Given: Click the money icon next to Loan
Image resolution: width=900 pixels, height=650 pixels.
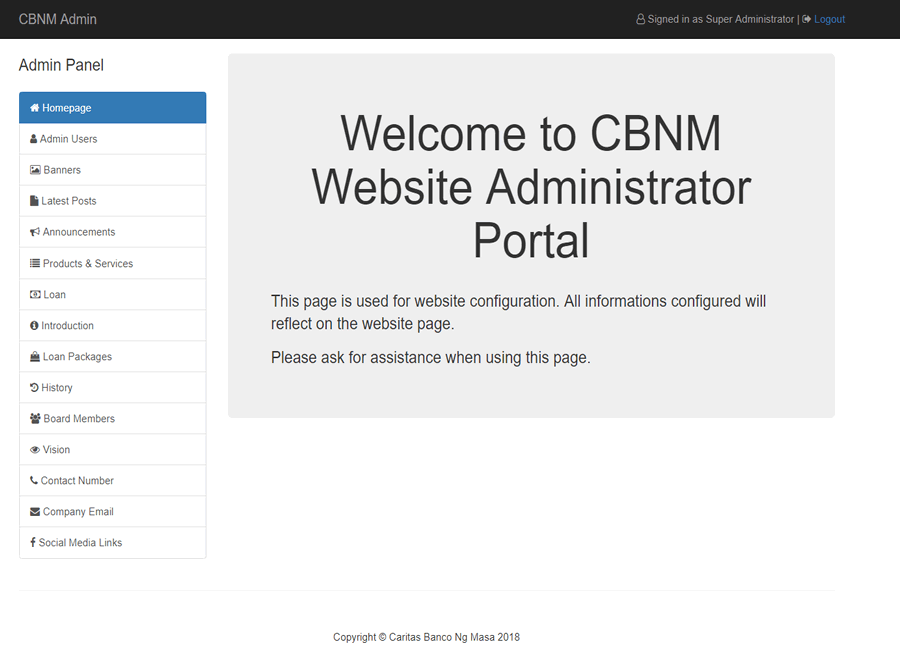Looking at the screenshot, I should coord(35,295).
